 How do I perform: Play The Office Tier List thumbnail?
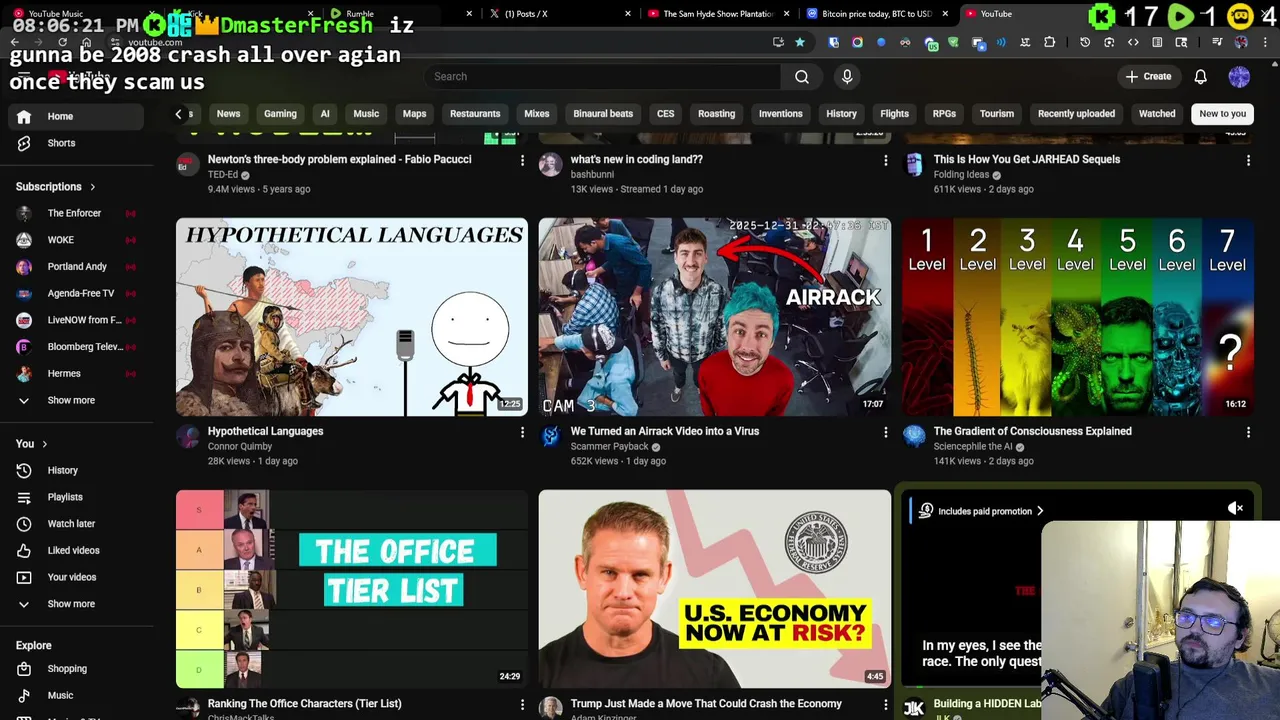coord(352,589)
